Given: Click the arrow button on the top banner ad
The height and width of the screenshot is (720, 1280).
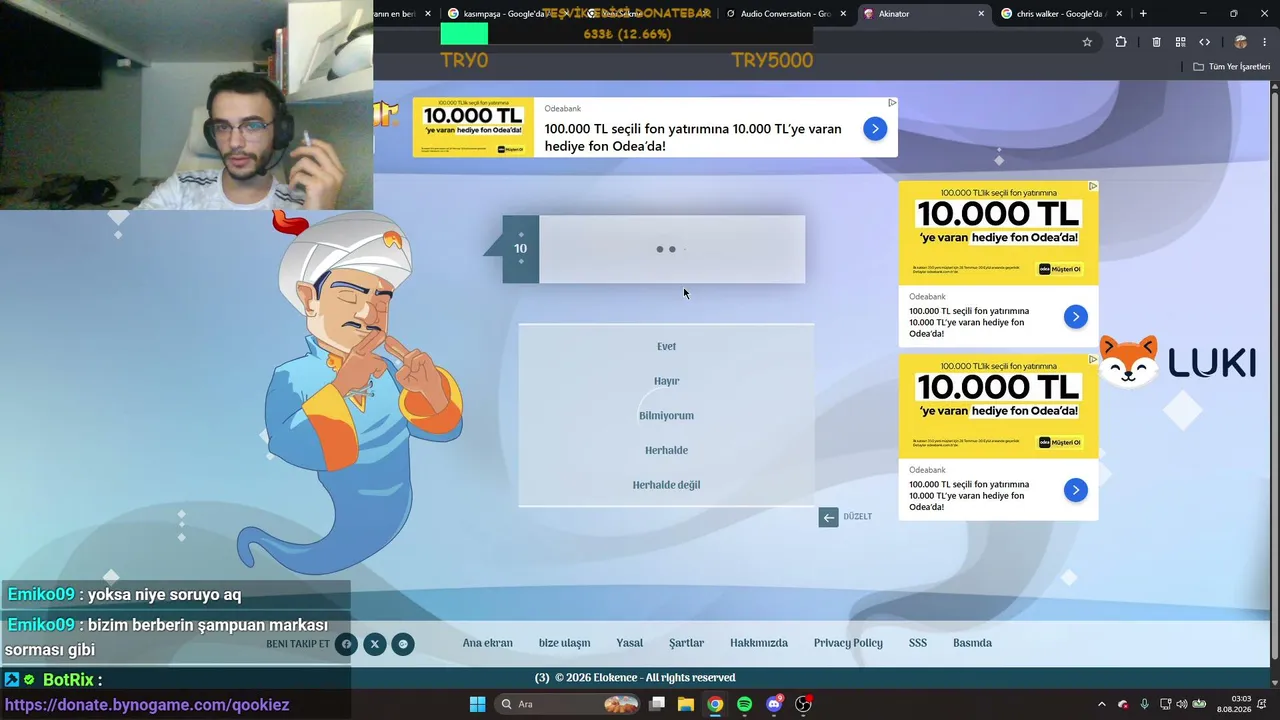Looking at the screenshot, I should (x=875, y=128).
